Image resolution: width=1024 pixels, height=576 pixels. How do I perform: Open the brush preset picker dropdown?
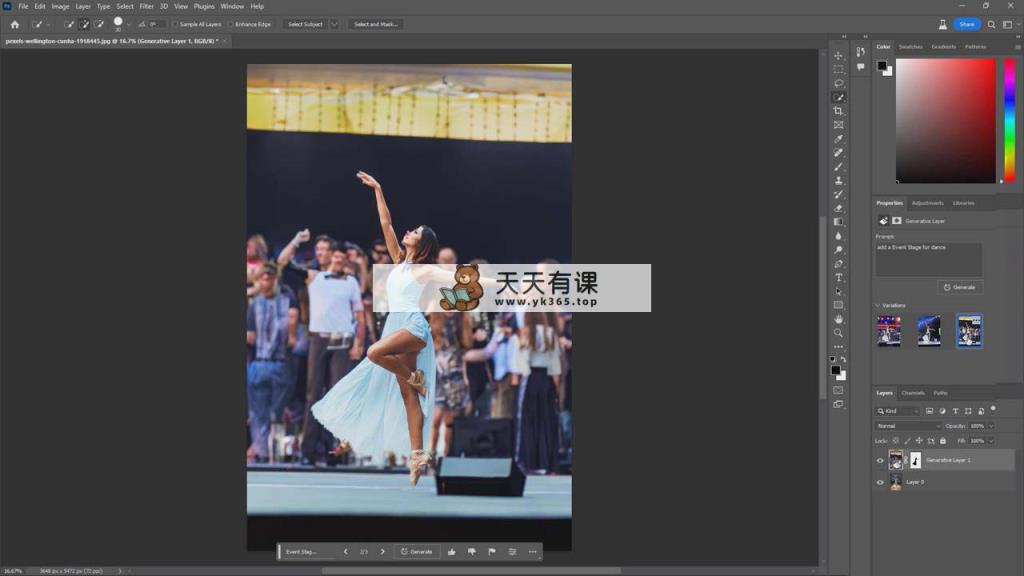(129, 24)
